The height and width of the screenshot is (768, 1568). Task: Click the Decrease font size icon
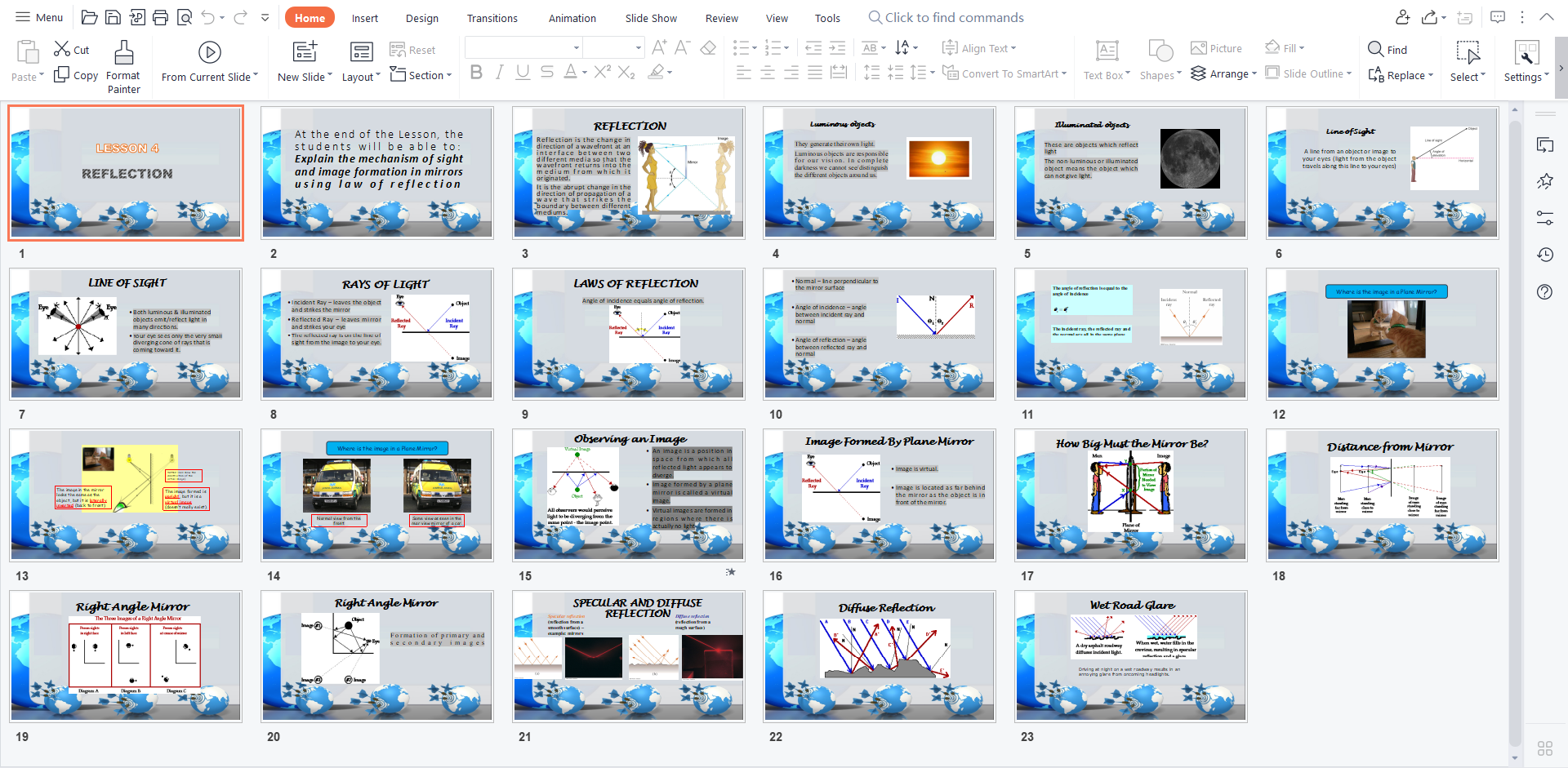[x=682, y=47]
